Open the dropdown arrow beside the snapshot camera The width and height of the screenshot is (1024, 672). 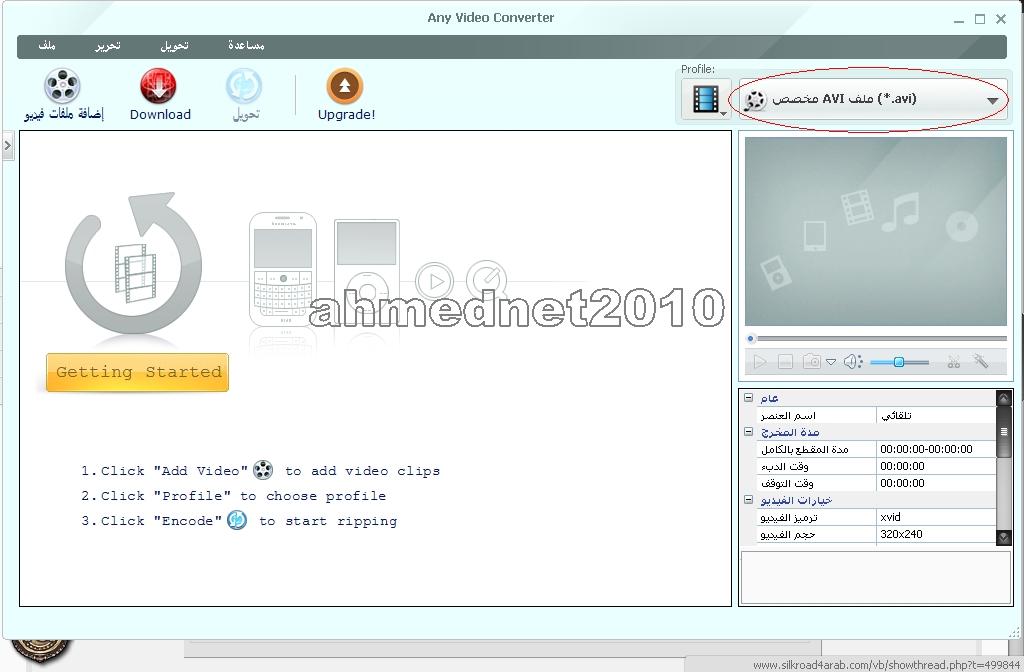coord(831,362)
